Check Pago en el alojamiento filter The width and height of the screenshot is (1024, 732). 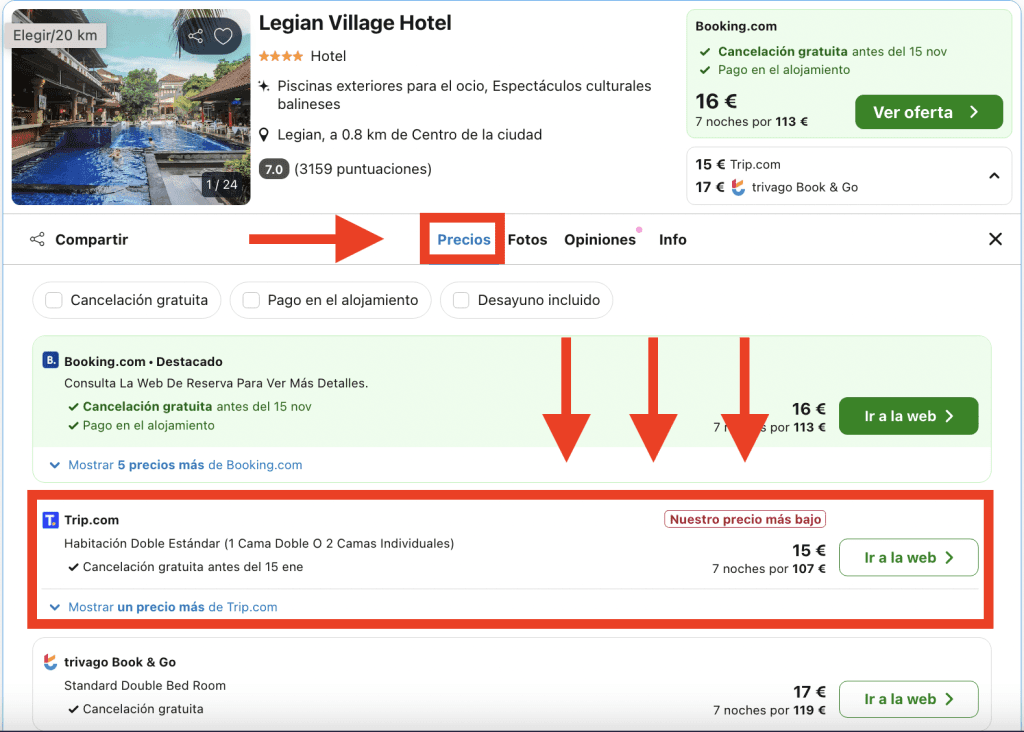click(x=251, y=300)
